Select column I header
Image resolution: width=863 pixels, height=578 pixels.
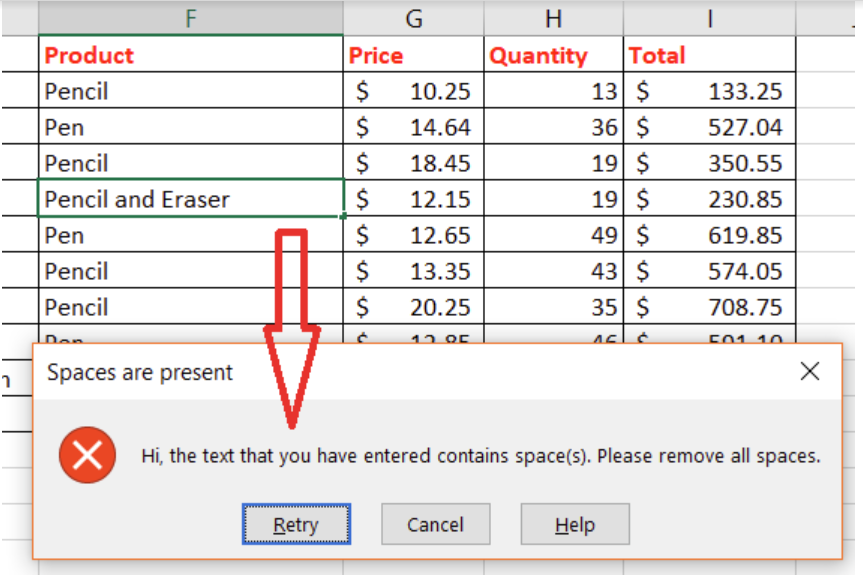point(709,17)
